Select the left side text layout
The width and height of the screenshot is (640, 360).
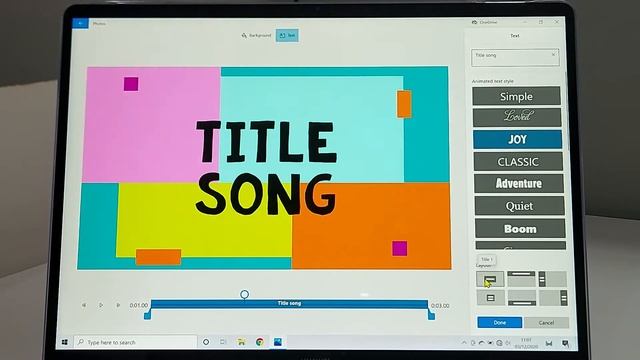coord(552,279)
